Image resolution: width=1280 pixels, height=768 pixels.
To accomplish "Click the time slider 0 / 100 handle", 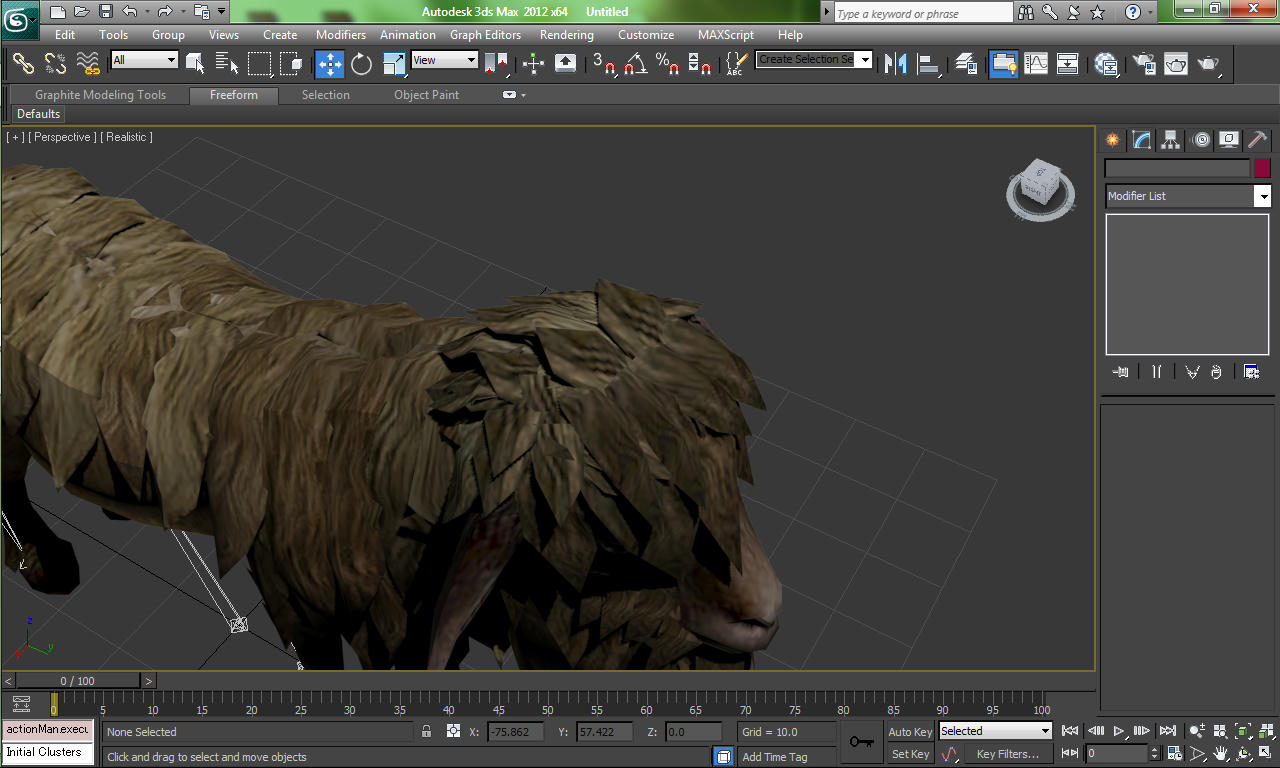I will (77, 681).
